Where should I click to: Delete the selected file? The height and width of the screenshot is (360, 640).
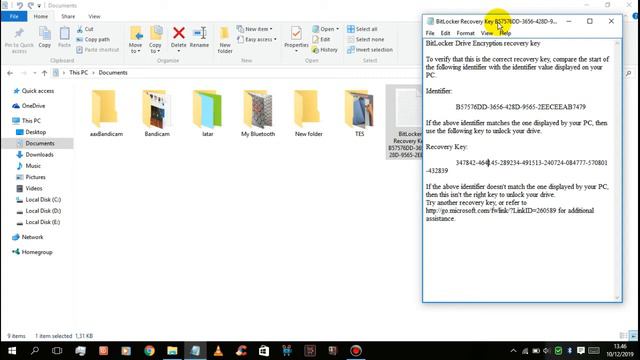(x=178, y=39)
